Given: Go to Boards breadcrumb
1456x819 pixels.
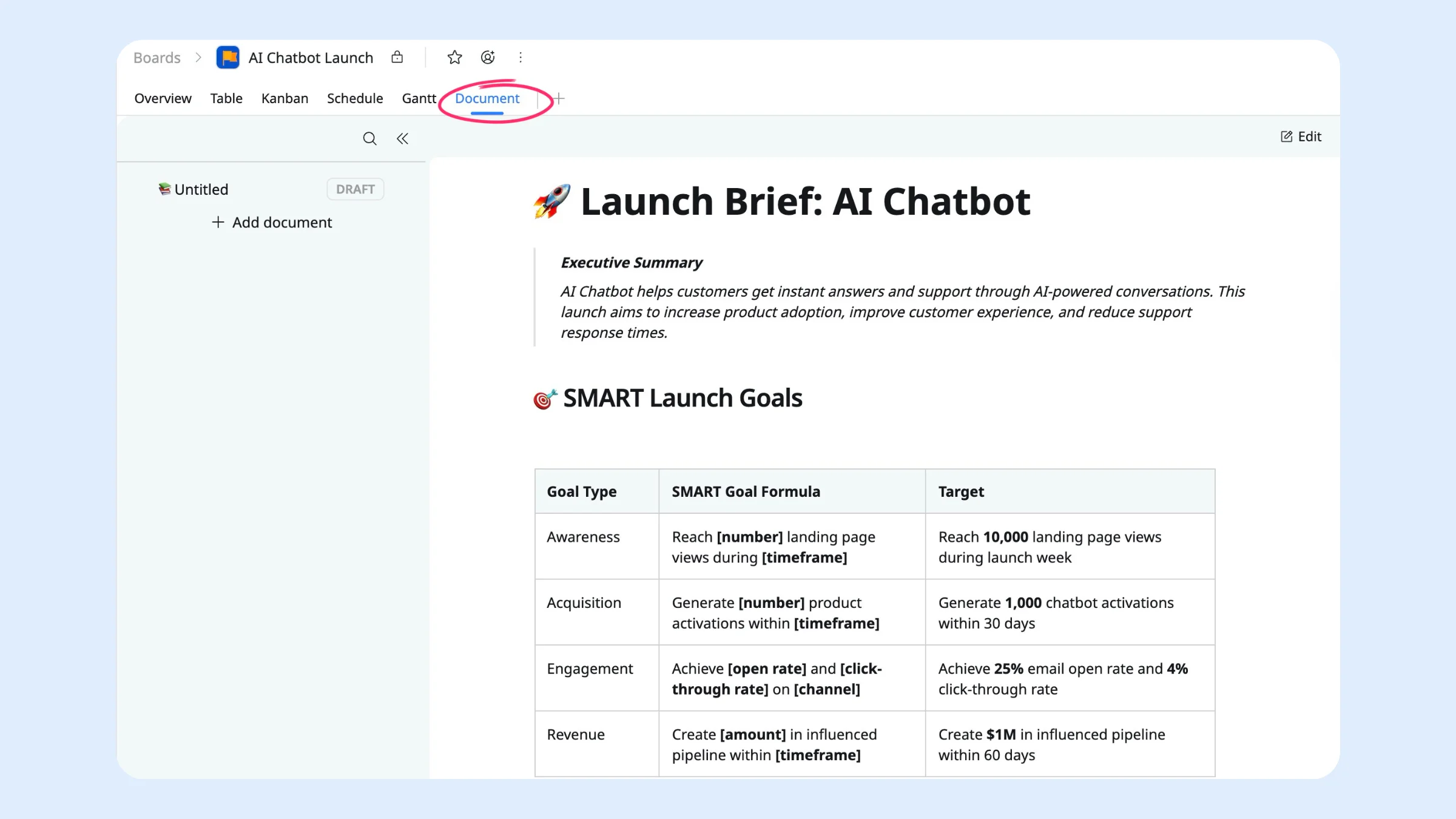Looking at the screenshot, I should click(x=157, y=58).
